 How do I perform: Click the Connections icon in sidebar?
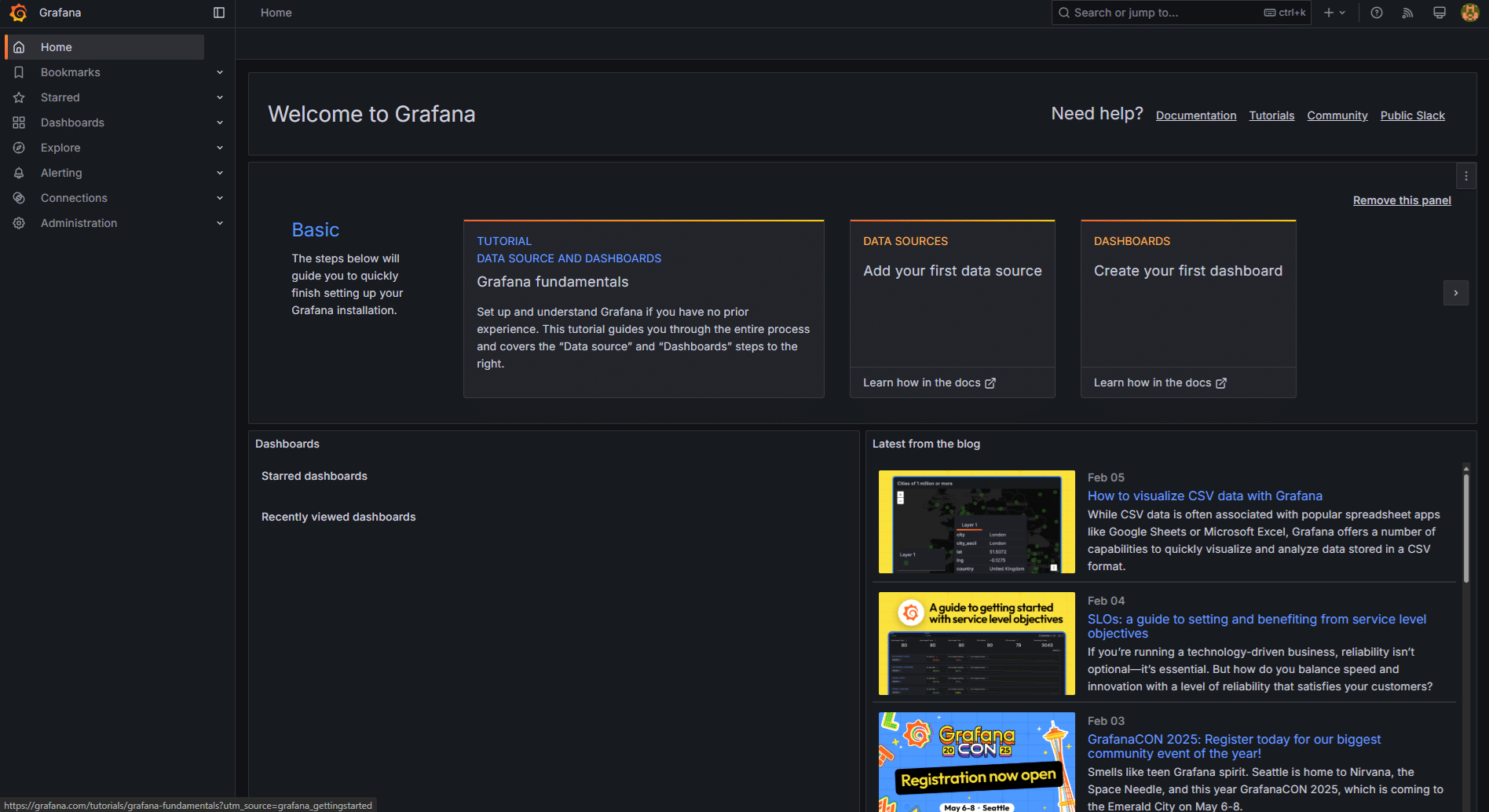pyautogui.click(x=20, y=198)
